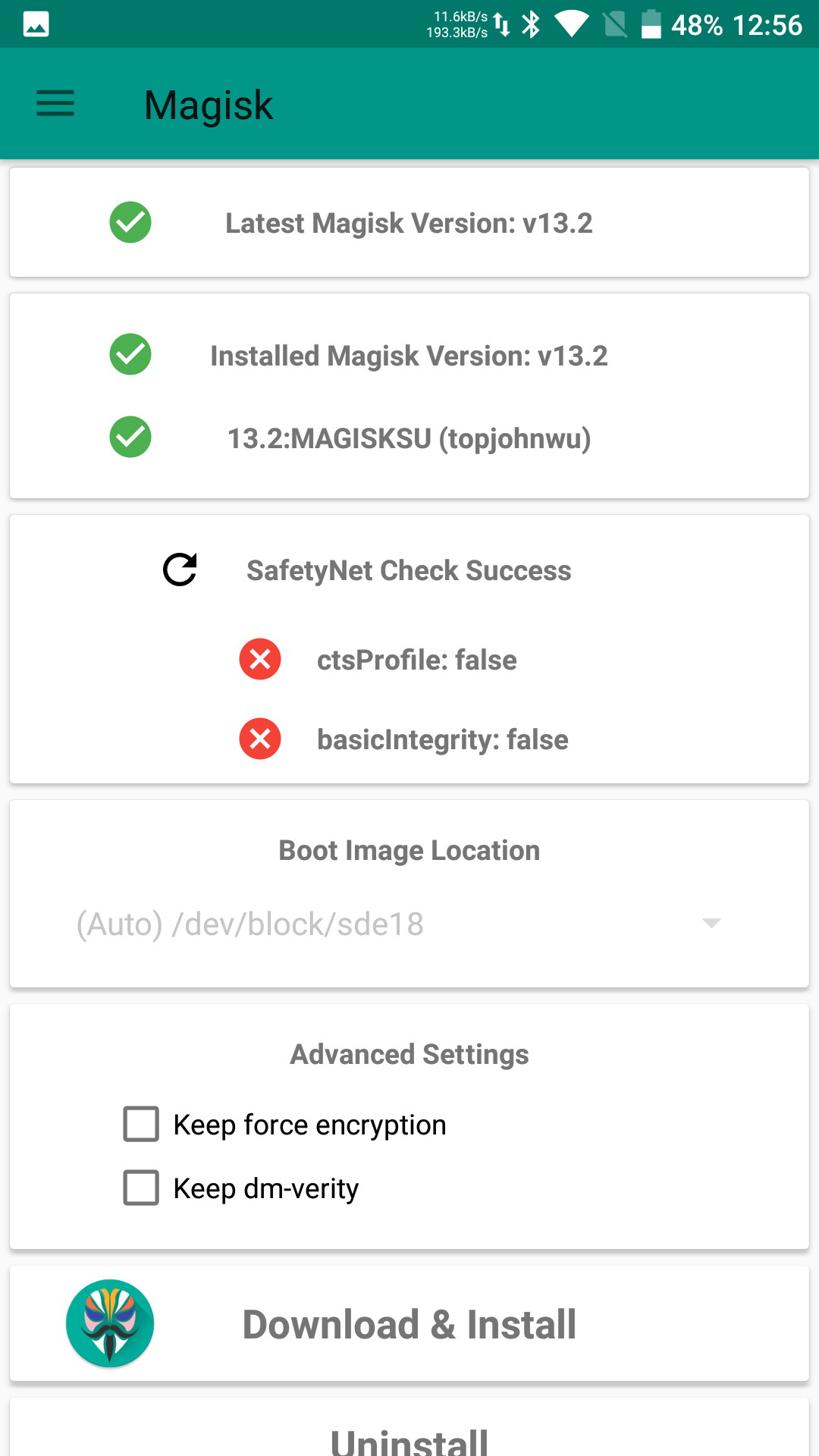
Task: Tap green checkmark beside Latest Magisk Version
Action: pos(130,222)
